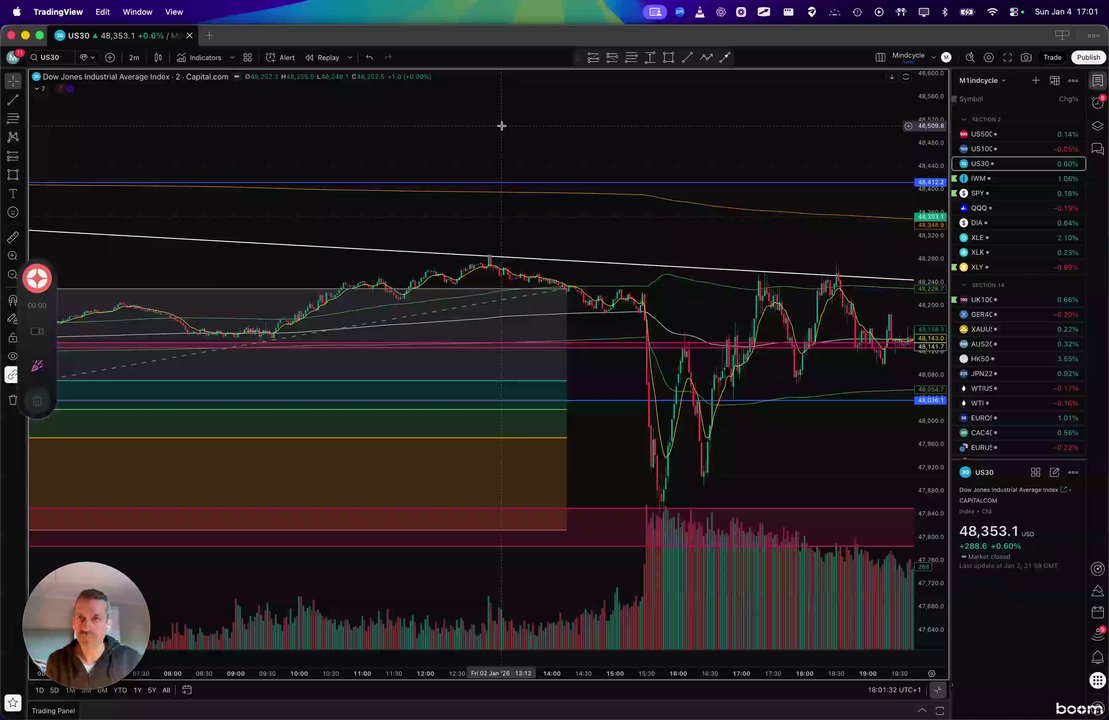1109x720 pixels.
Task: Open the emoji icons tool
Action: click(13, 212)
